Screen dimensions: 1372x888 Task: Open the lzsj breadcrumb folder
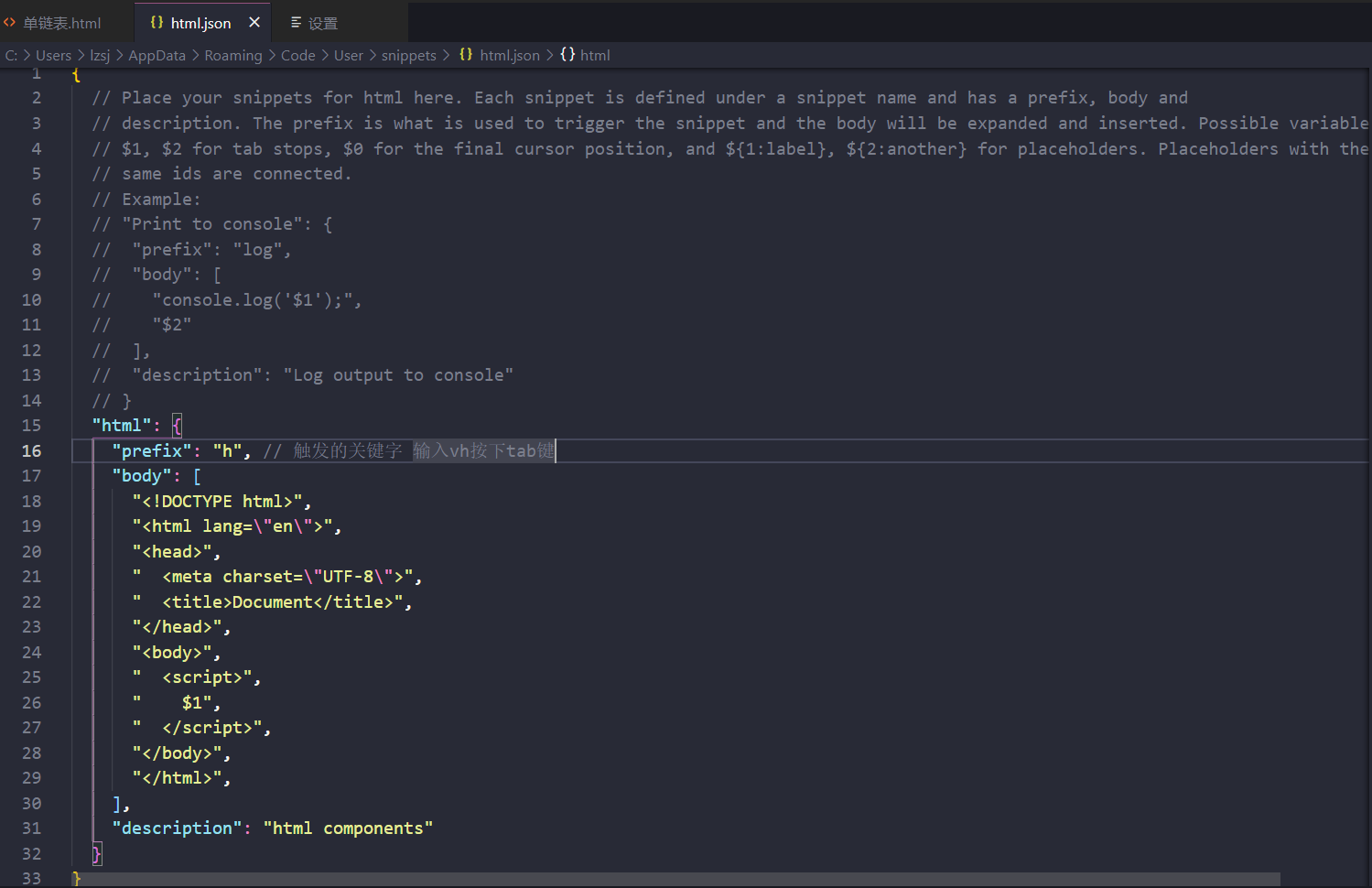[100, 55]
